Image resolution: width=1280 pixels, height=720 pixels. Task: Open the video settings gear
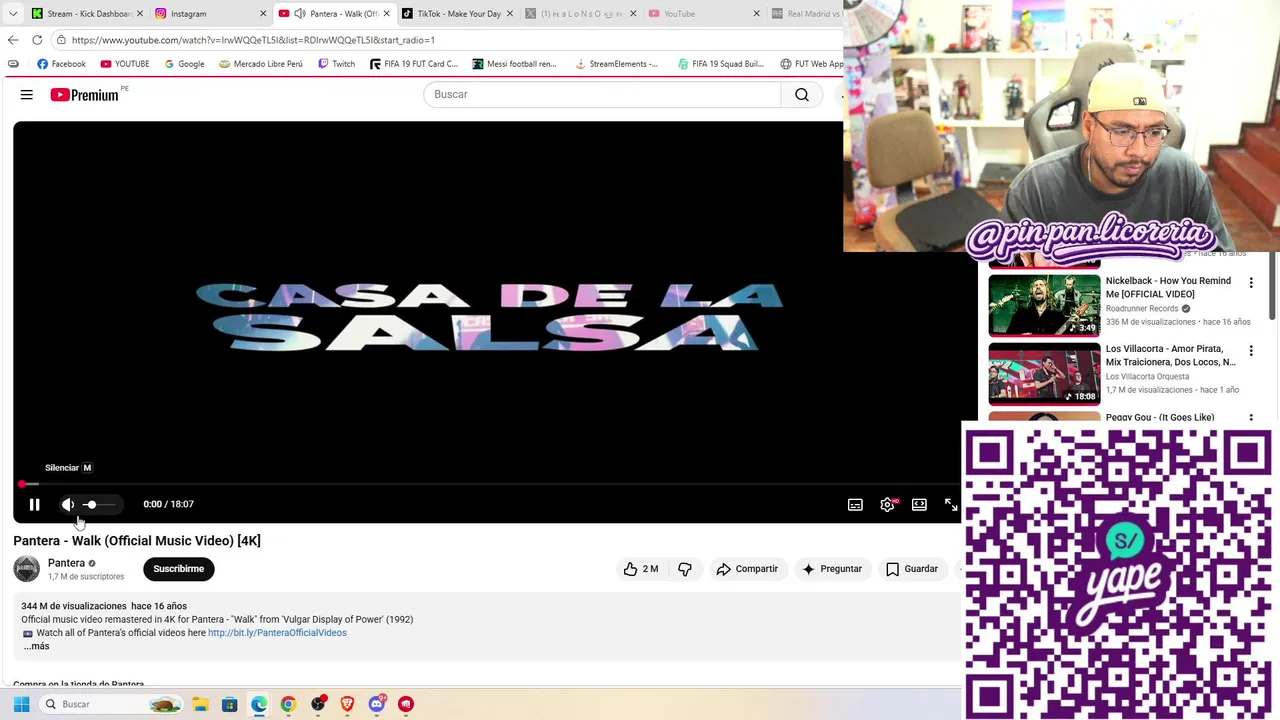pyautogui.click(x=887, y=505)
